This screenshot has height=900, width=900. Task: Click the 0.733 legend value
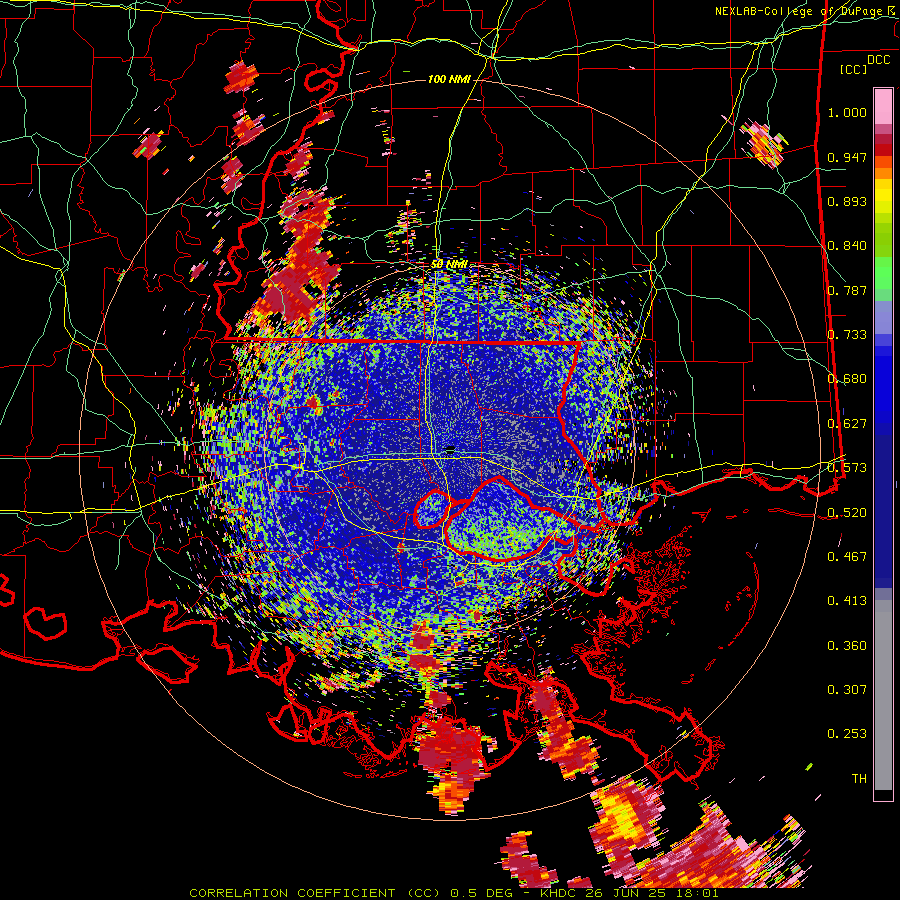(x=847, y=335)
